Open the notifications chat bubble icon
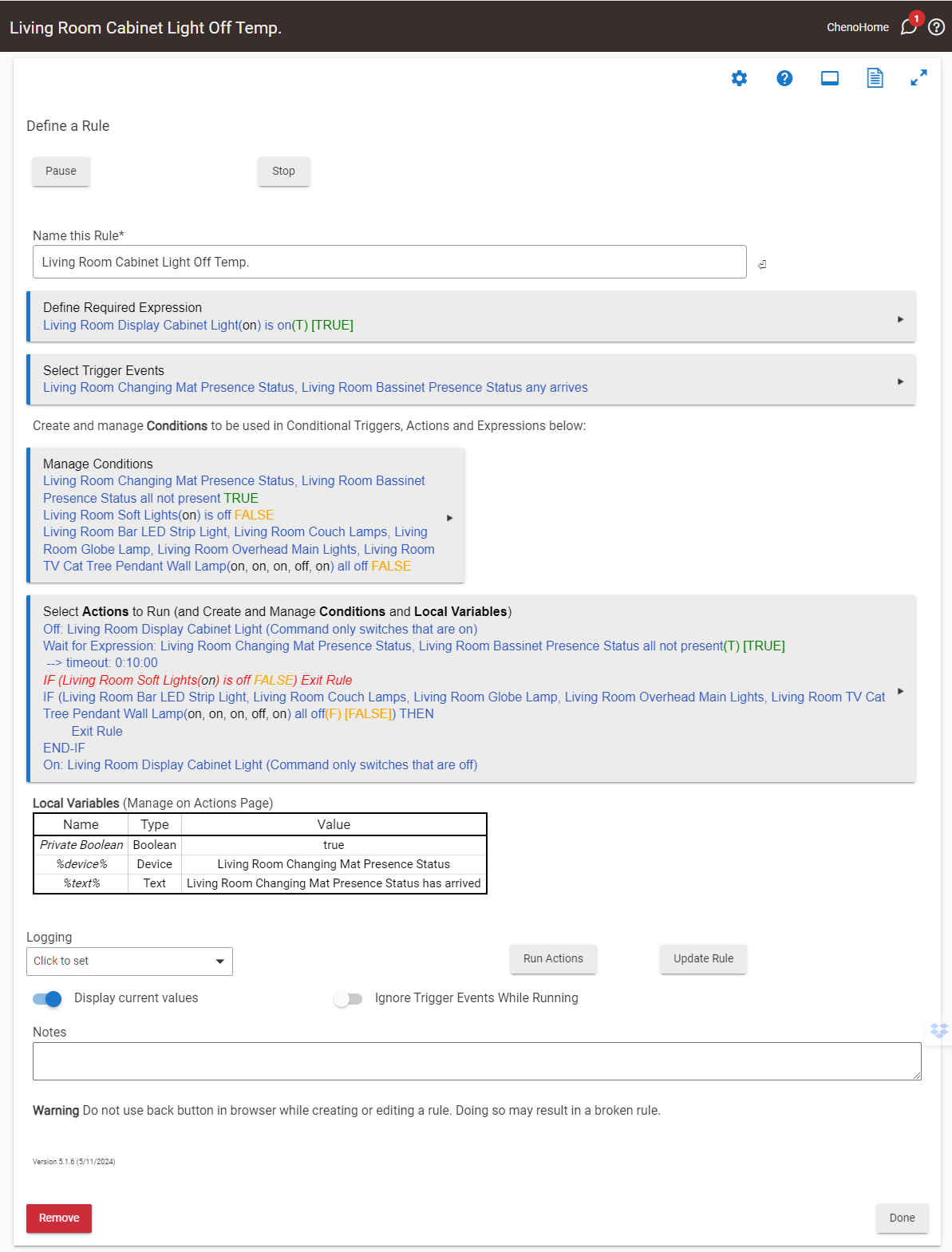The width and height of the screenshot is (952, 1252). click(909, 27)
